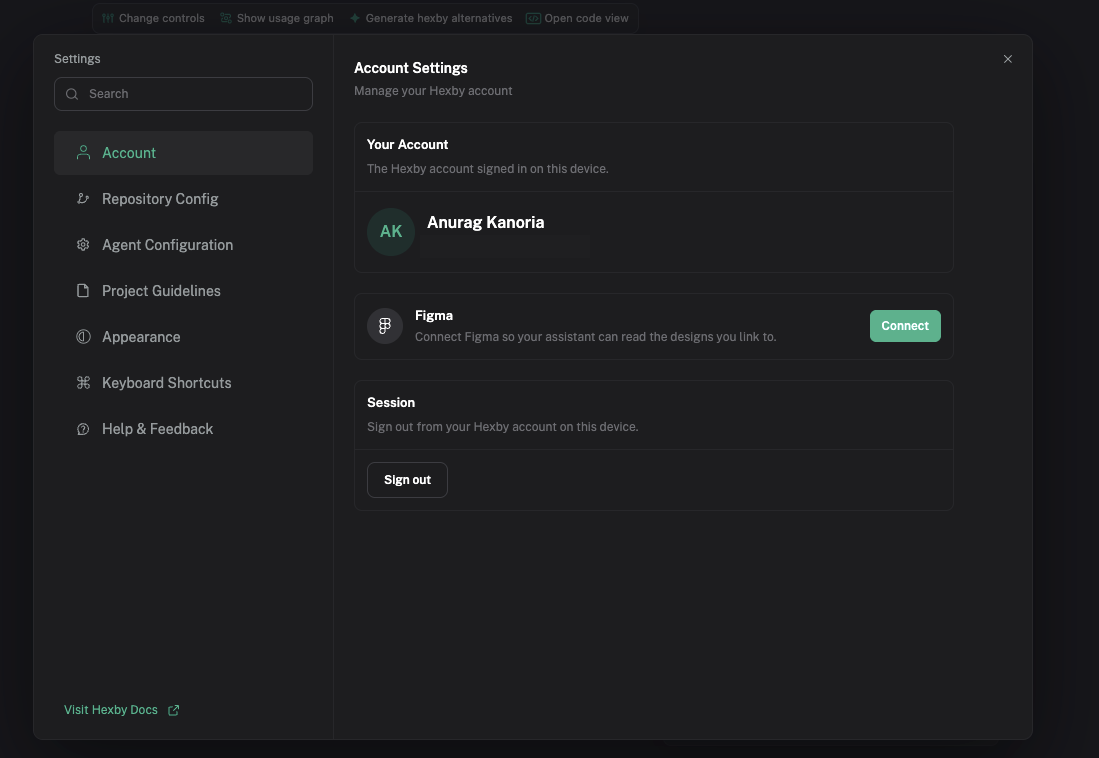Click the magnifier icon in Search box
1099x758 pixels.
click(x=71, y=94)
